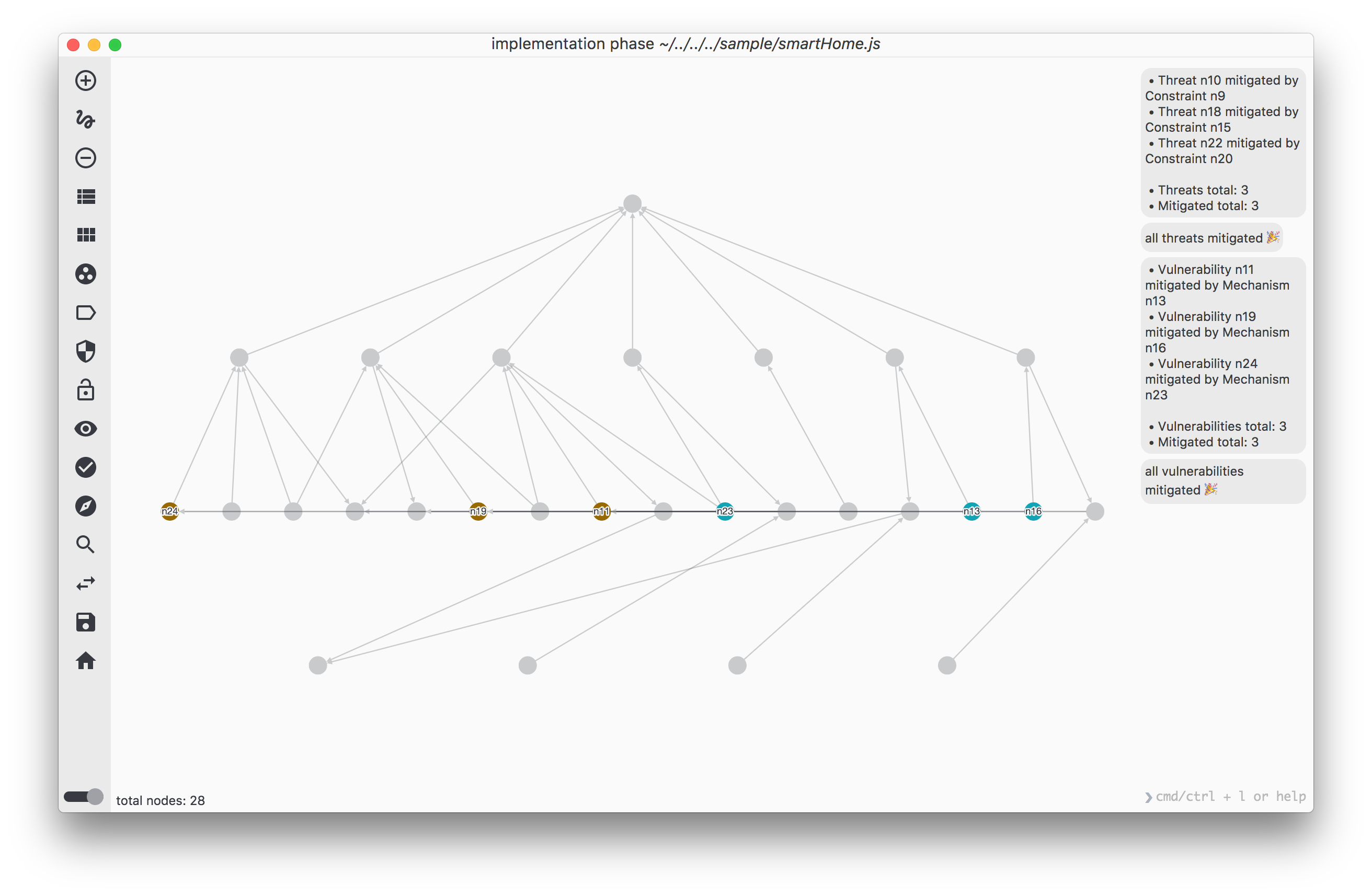Toggle the eye visibility icon

[85, 429]
